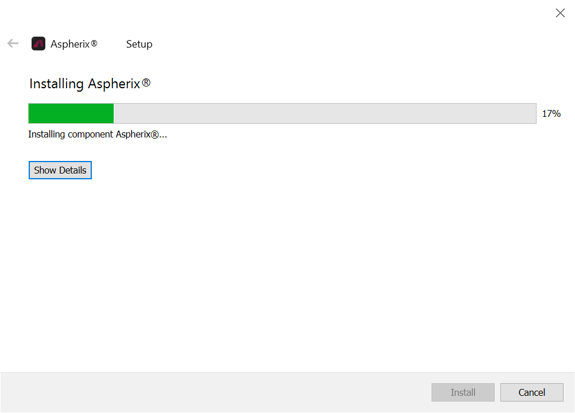Click the blank white area below Show Details
The width and height of the screenshot is (575, 413).
(286, 275)
